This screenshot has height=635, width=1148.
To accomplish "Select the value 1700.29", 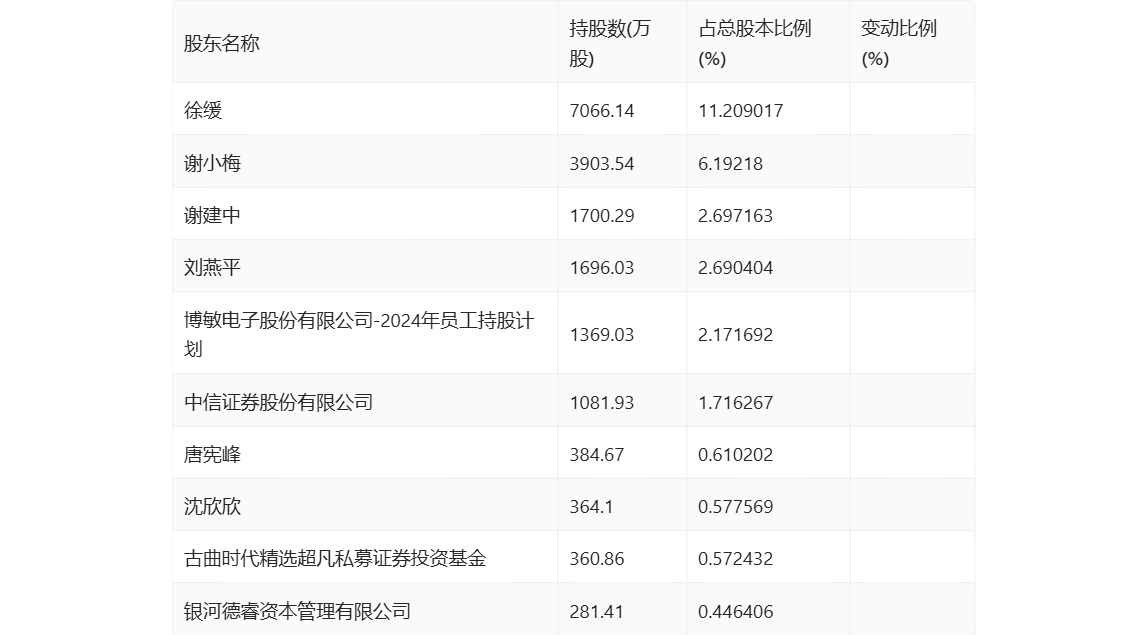I will click(602, 215).
